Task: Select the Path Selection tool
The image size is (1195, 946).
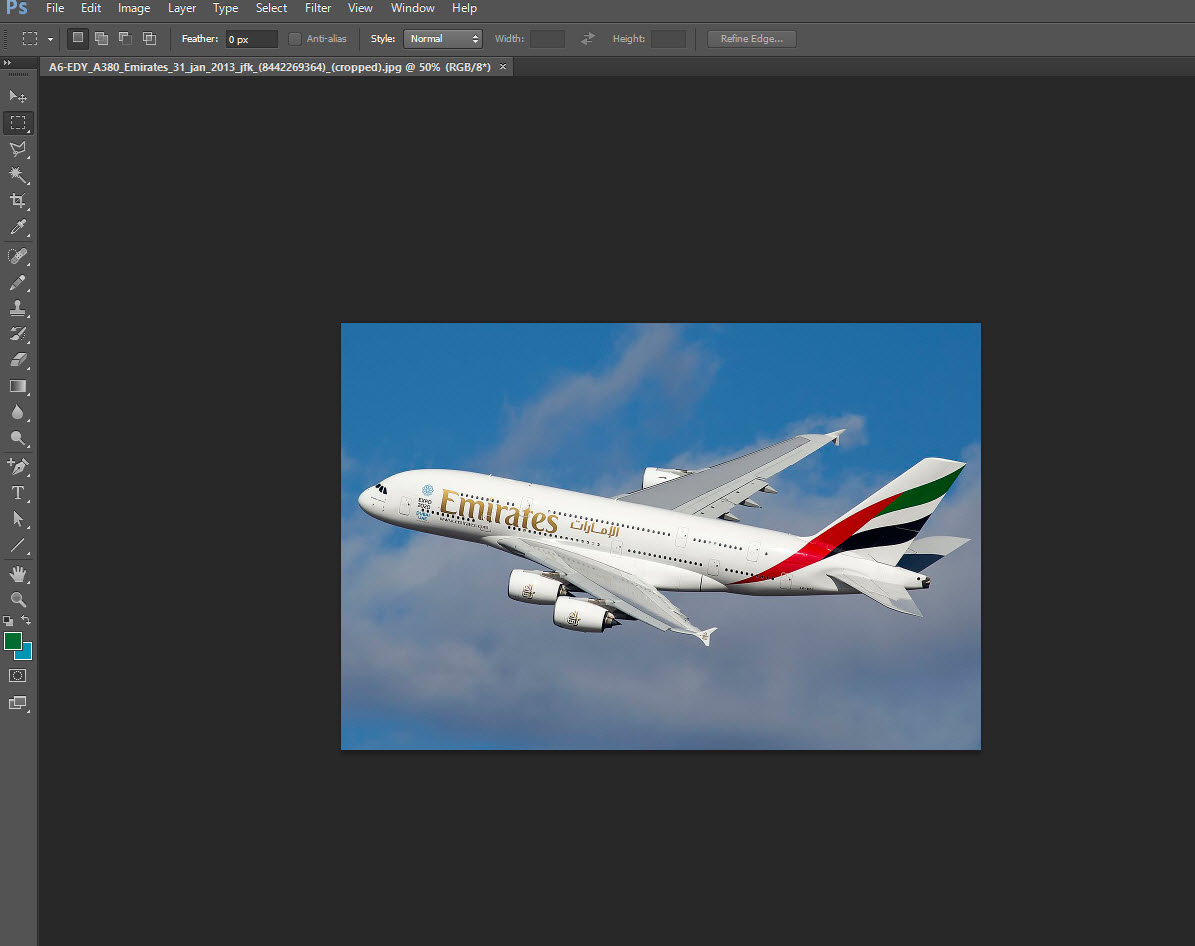Action: click(x=18, y=519)
